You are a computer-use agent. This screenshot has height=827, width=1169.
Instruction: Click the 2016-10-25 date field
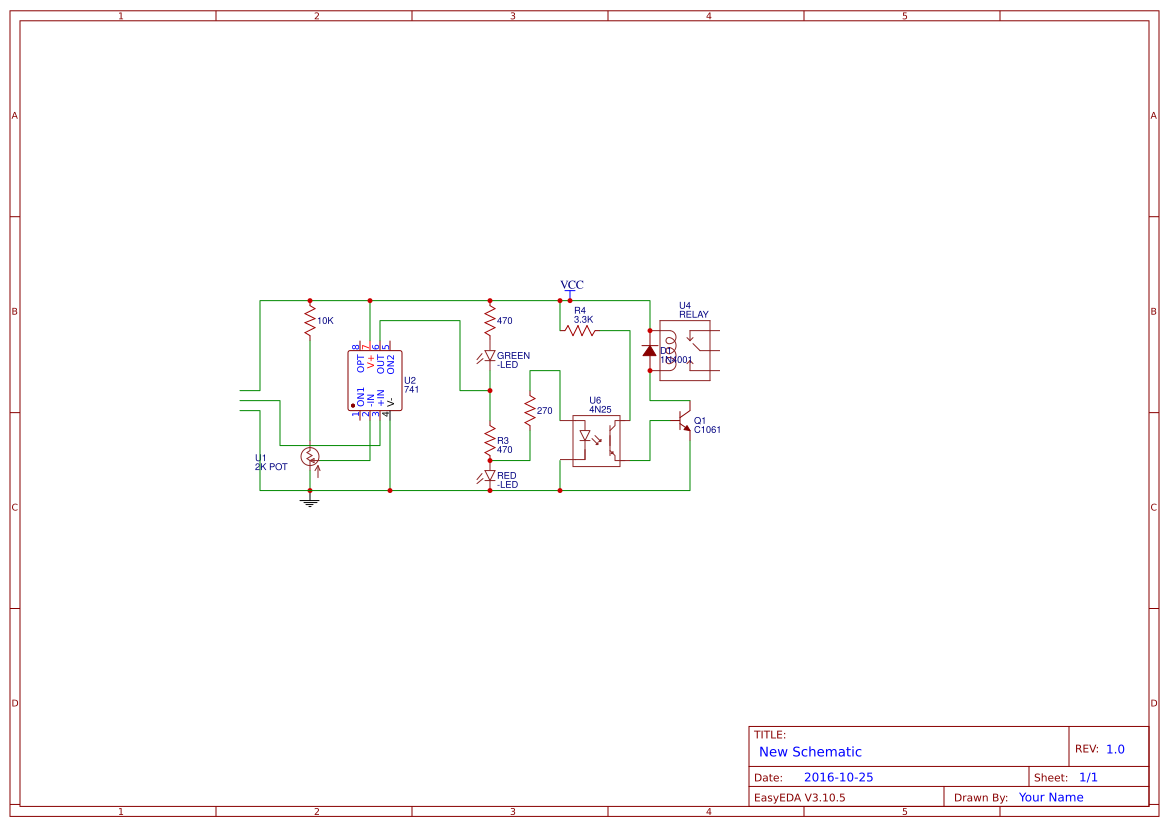[840, 776]
